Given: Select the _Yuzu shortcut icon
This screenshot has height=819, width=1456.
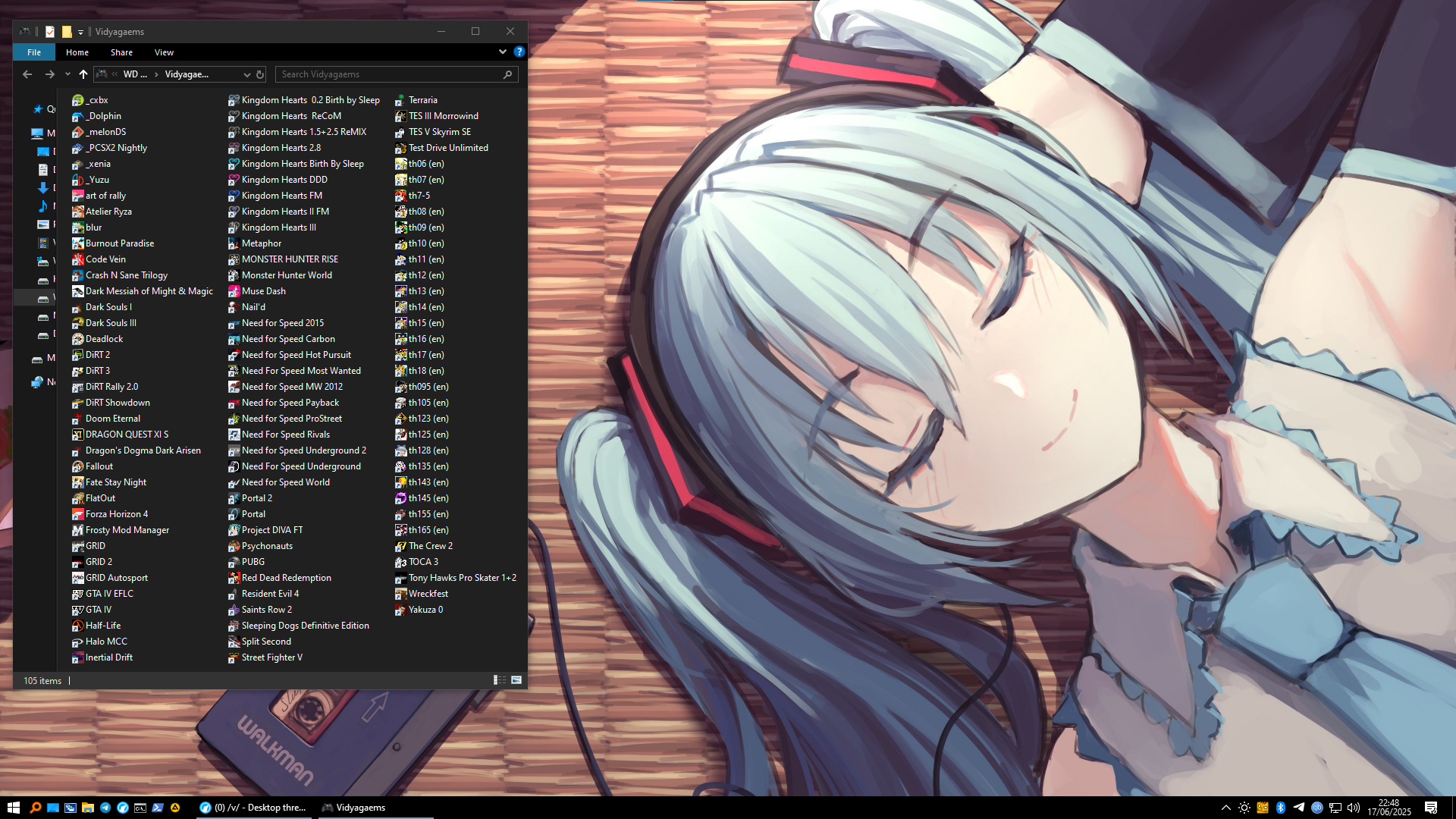Looking at the screenshot, I should coord(77,180).
